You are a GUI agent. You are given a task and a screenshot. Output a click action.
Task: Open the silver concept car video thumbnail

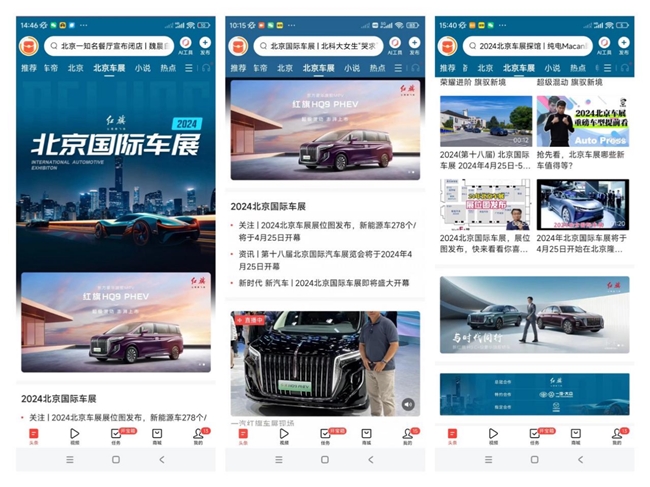[583, 204]
